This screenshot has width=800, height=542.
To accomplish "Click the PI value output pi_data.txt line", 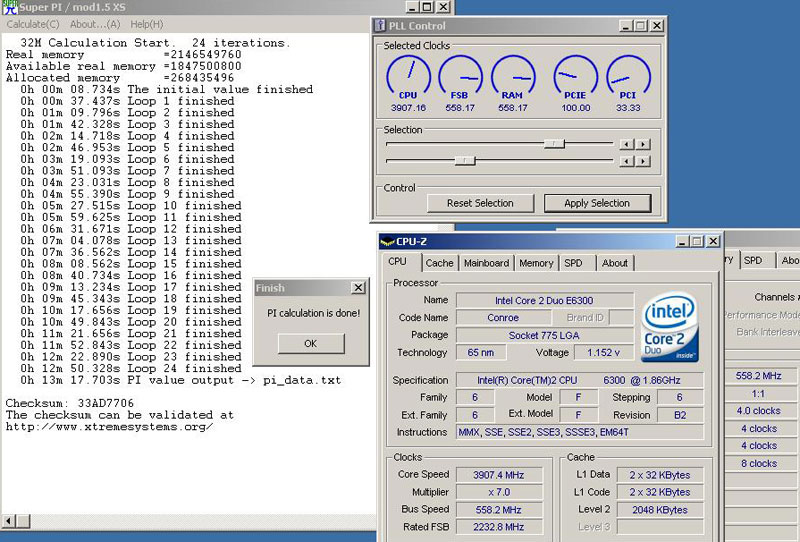I will click(181, 380).
